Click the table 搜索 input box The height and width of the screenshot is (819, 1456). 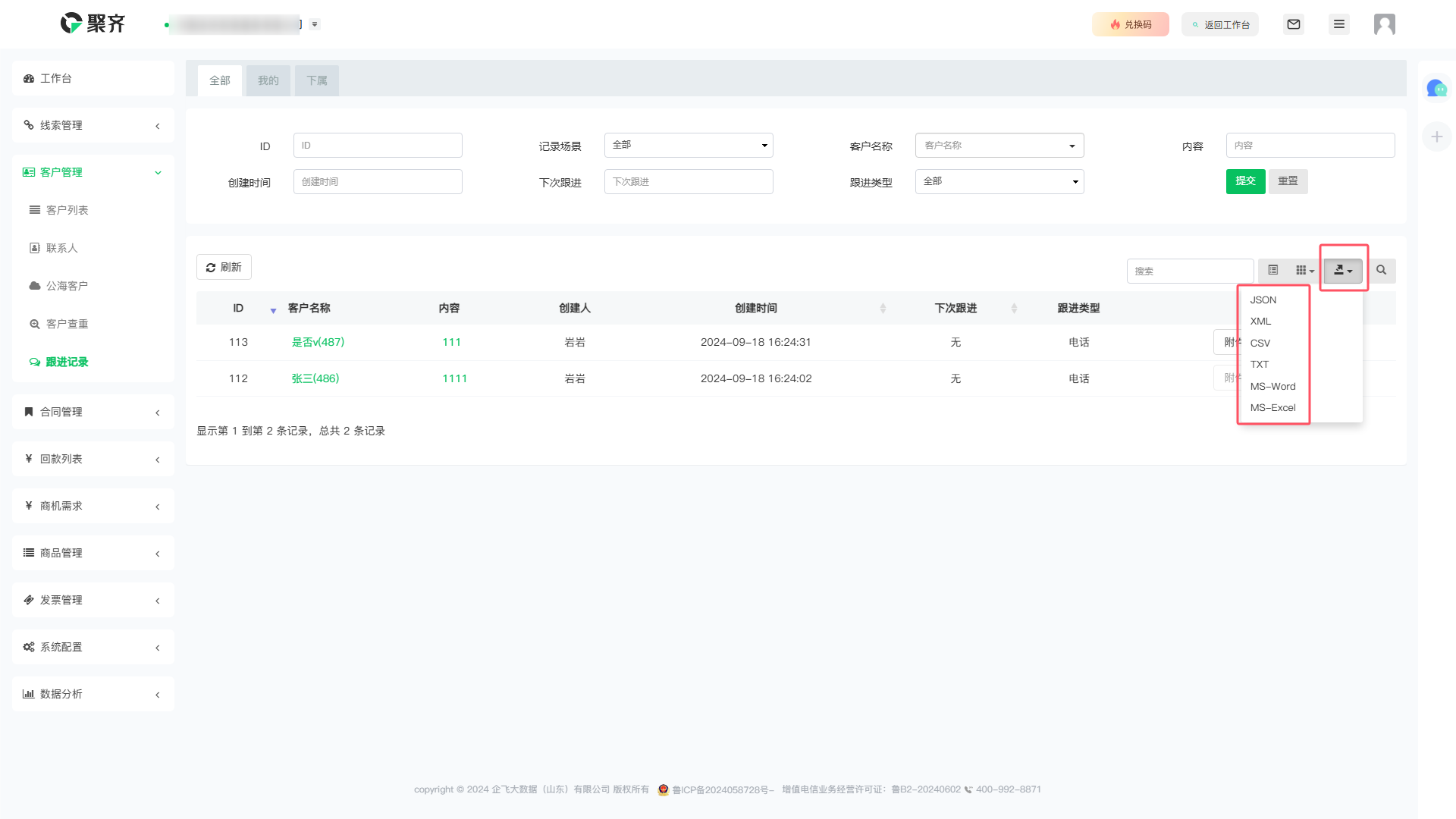1190,271
